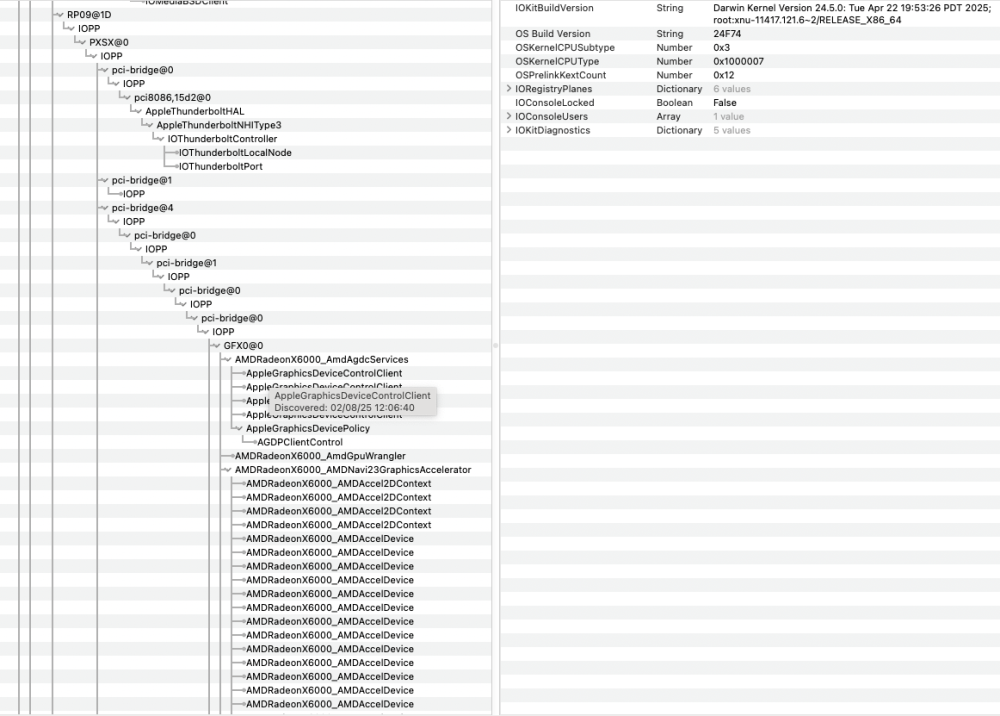Click the 24F74 build value

(727, 34)
